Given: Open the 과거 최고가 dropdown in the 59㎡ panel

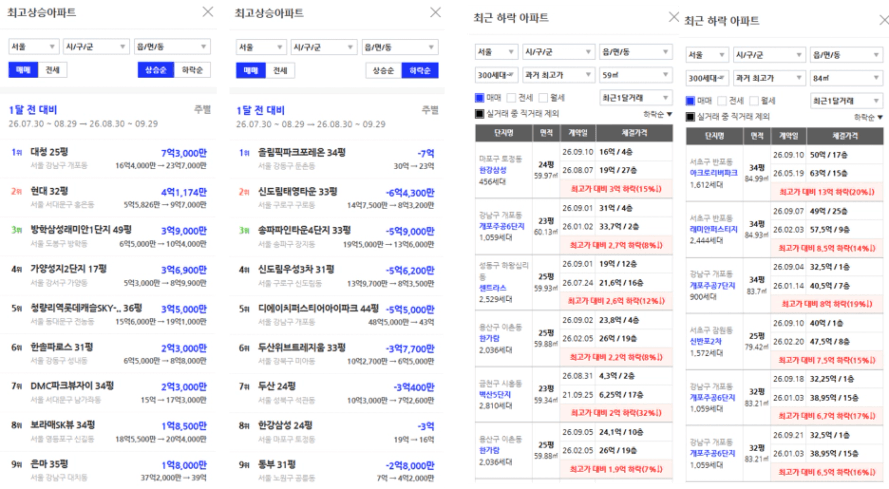Looking at the screenshot, I should (558, 75).
